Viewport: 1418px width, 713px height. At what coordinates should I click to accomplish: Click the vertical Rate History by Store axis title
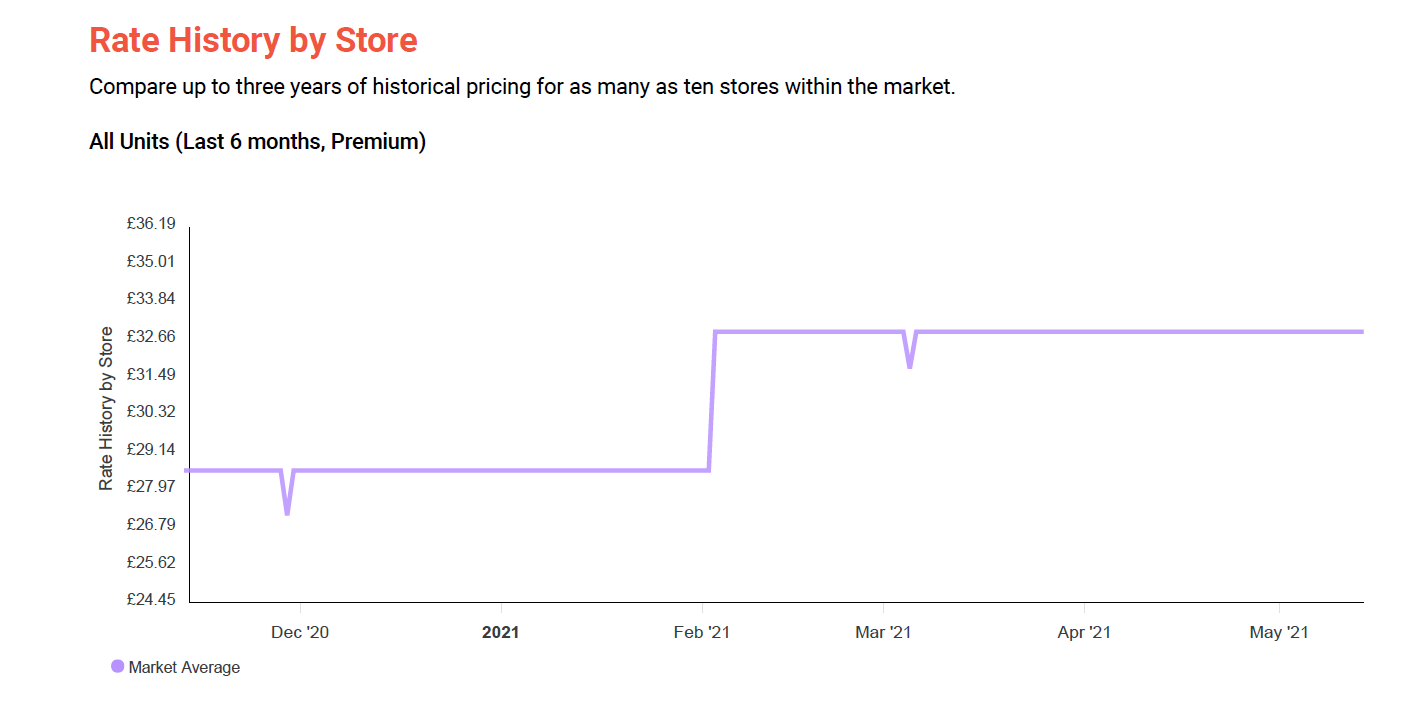tap(106, 408)
